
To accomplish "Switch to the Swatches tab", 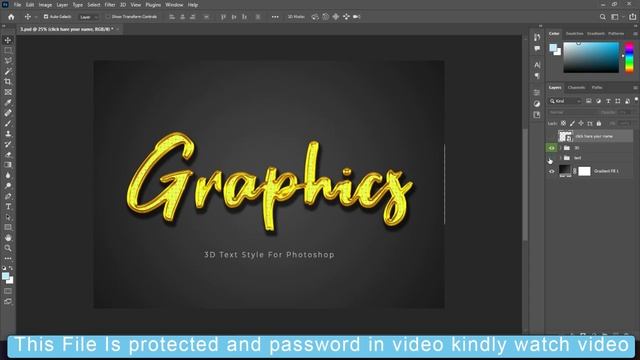I will [x=574, y=33].
